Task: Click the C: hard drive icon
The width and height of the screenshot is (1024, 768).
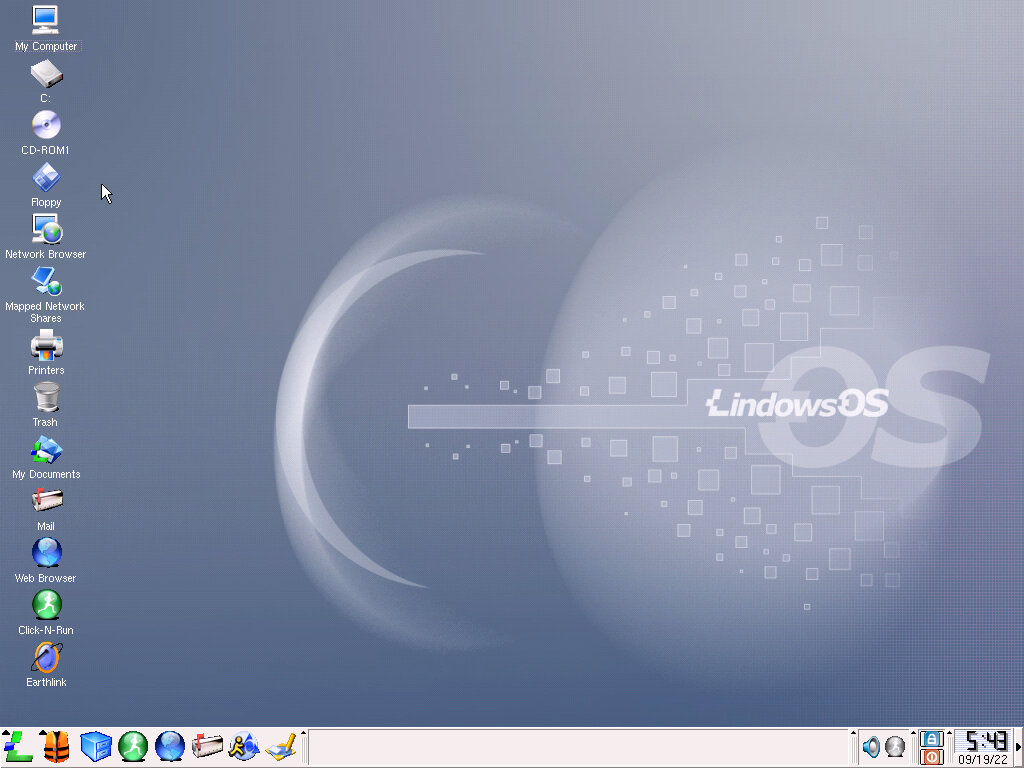Action: point(46,74)
